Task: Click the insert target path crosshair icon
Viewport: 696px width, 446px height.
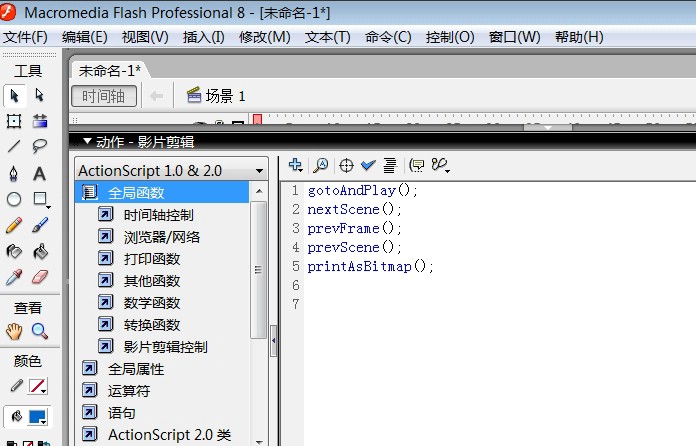Action: tap(346, 166)
